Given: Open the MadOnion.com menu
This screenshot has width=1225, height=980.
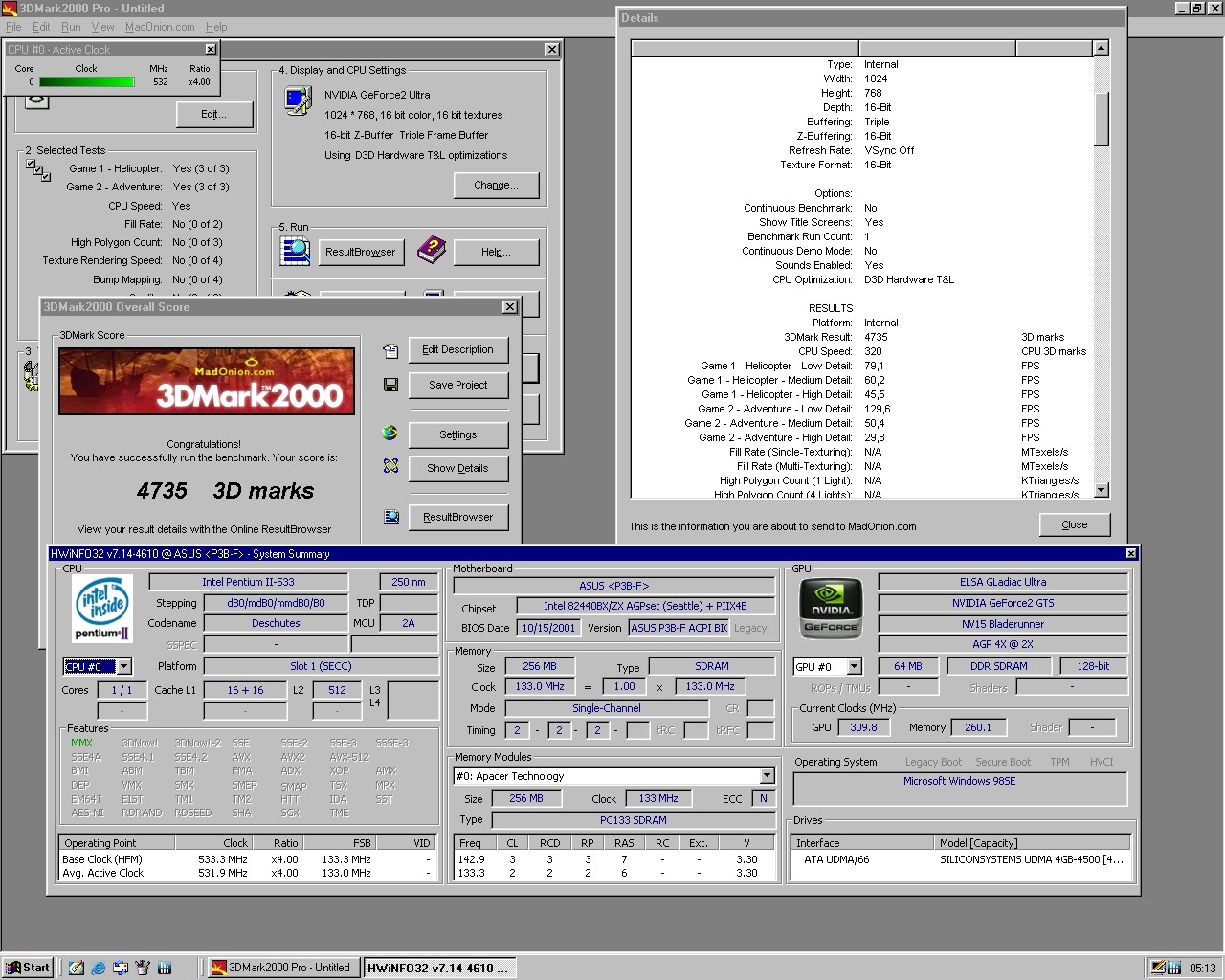Looking at the screenshot, I should pos(160,27).
